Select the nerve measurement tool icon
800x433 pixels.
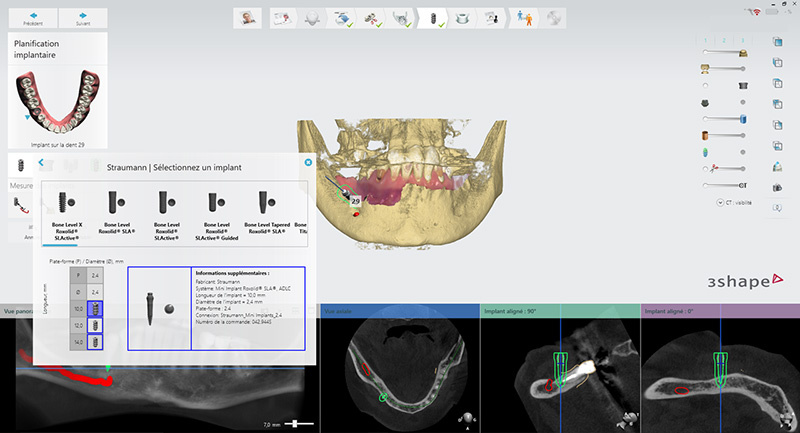coord(20,205)
